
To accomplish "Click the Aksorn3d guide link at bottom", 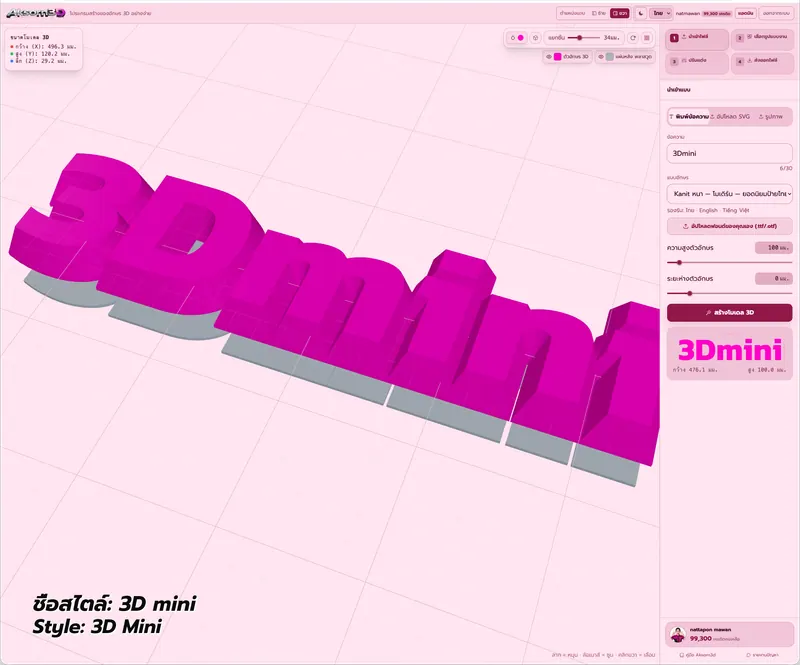I will (x=697, y=655).
